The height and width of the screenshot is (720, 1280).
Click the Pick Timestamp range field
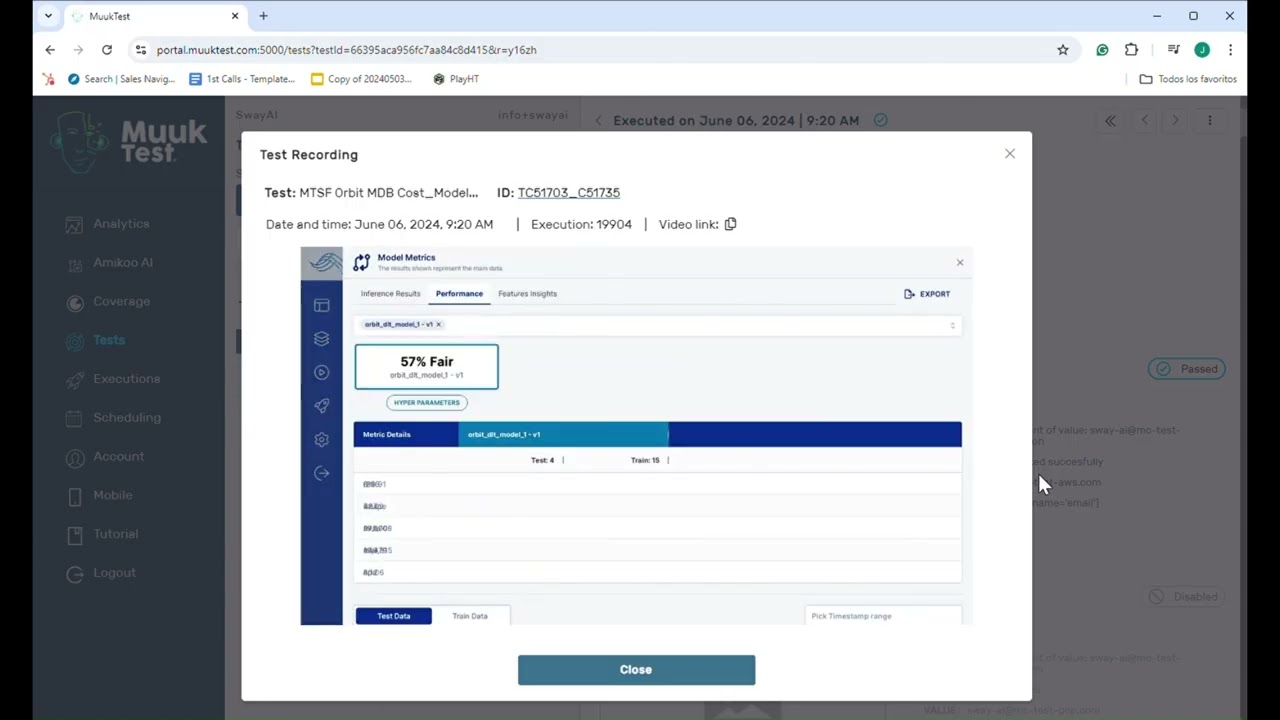coord(883,616)
